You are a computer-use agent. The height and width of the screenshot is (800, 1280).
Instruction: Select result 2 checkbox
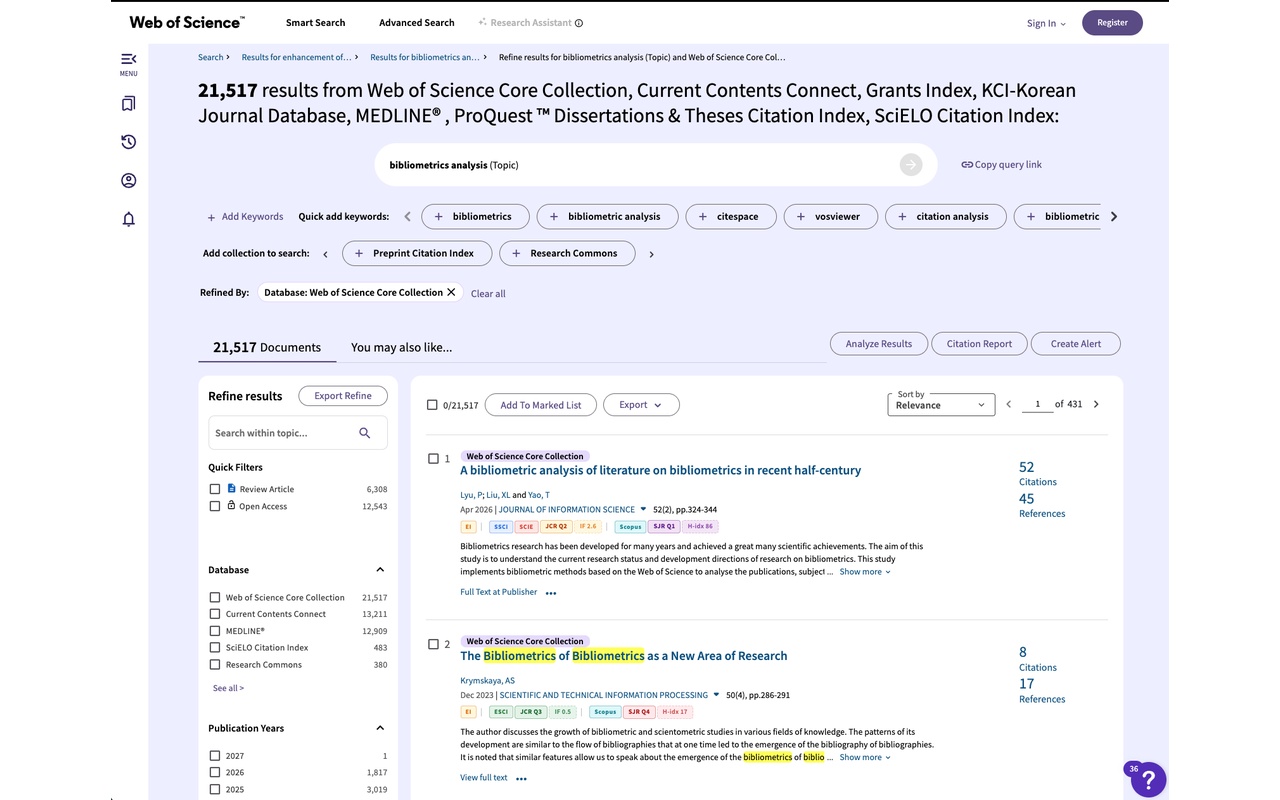coord(433,644)
